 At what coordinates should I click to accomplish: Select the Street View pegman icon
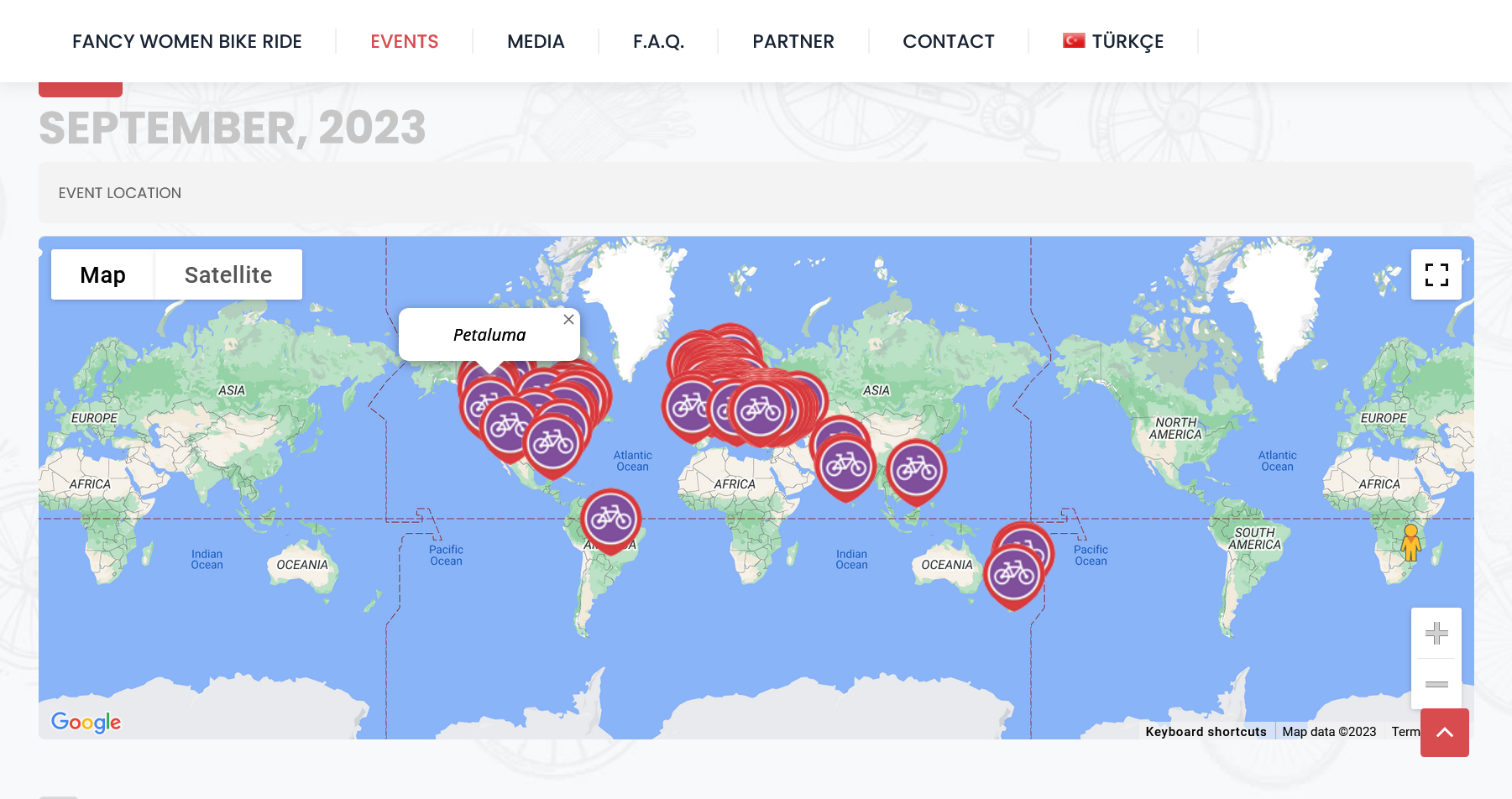click(x=1410, y=542)
